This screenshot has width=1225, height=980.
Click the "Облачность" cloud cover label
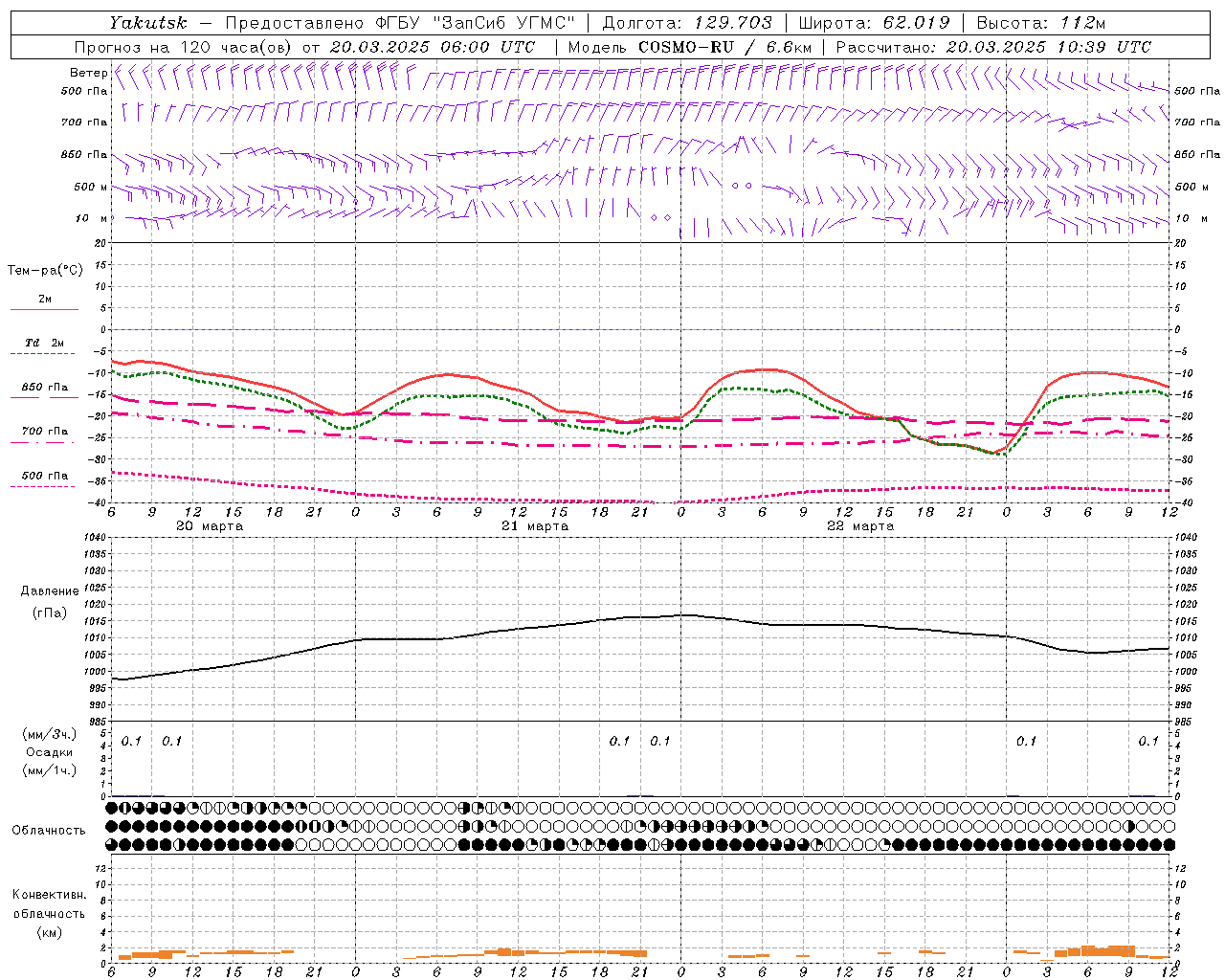49,831
